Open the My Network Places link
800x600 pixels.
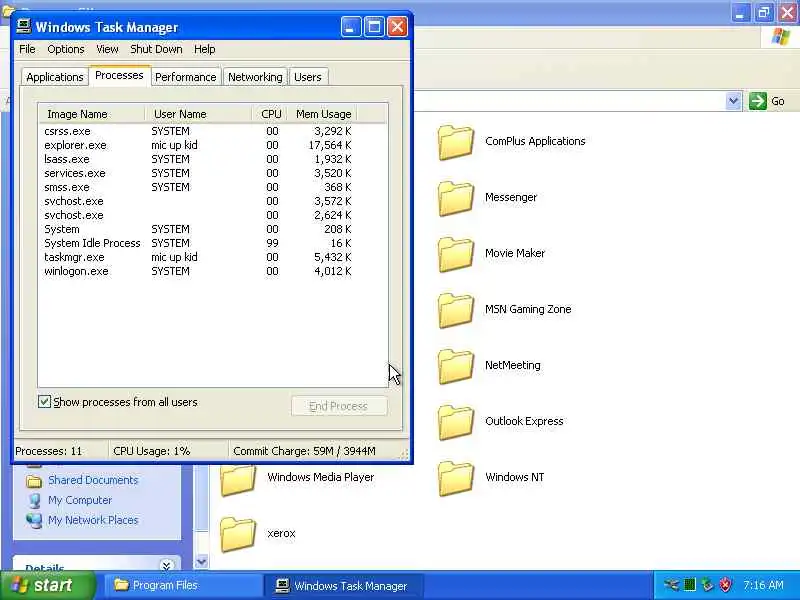pos(93,520)
